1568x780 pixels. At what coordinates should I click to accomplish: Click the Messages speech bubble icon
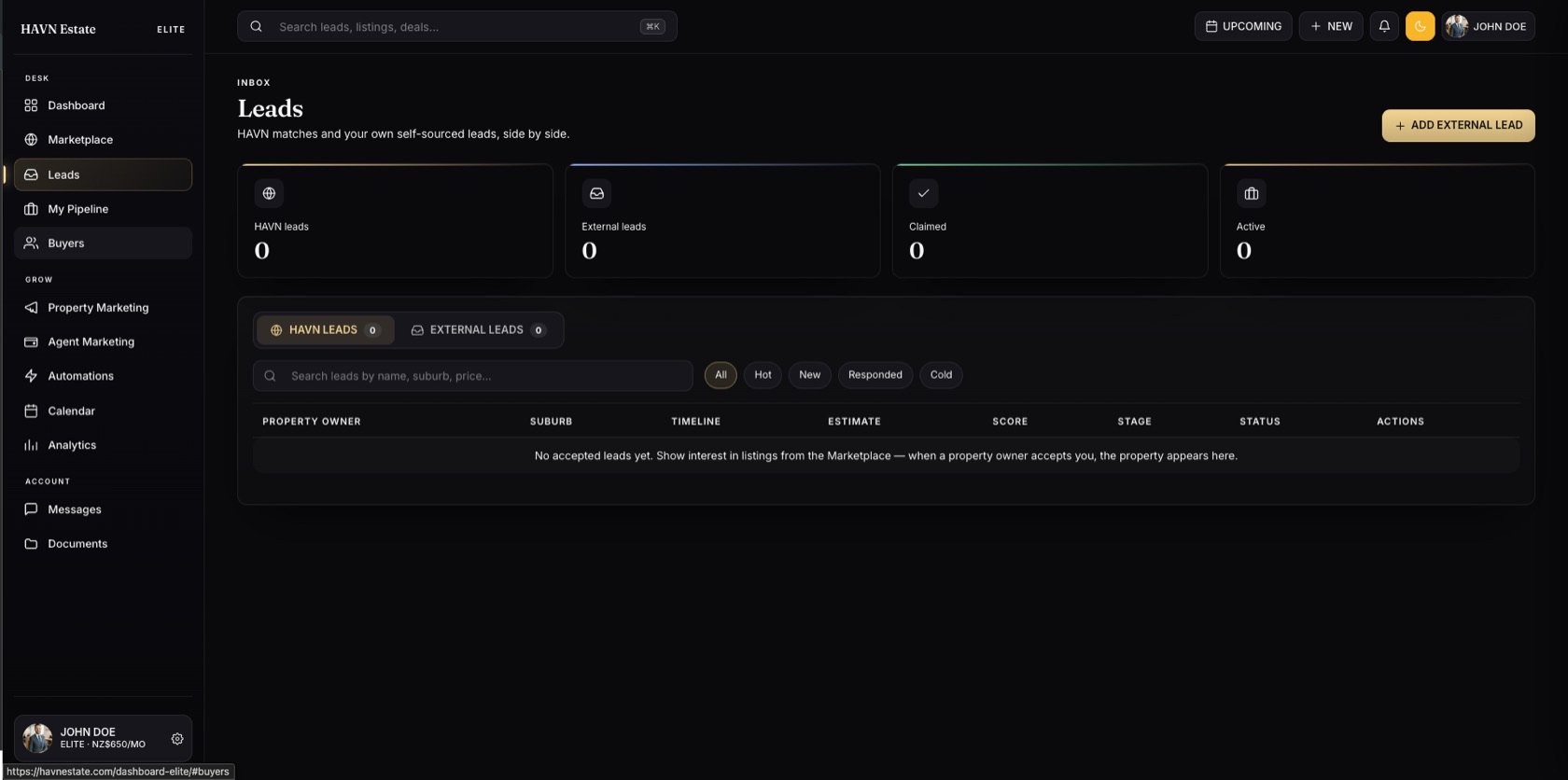[x=31, y=509]
